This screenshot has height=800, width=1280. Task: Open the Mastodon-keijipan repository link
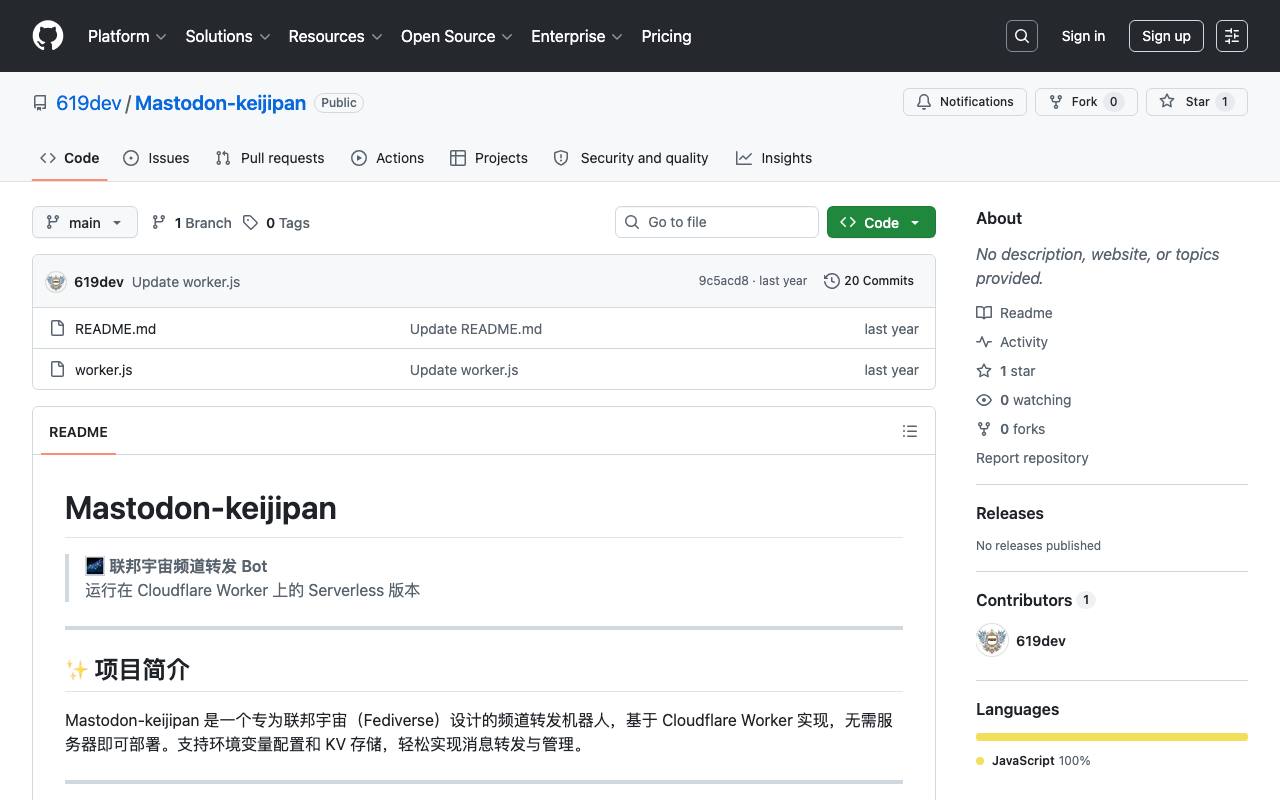(x=220, y=103)
